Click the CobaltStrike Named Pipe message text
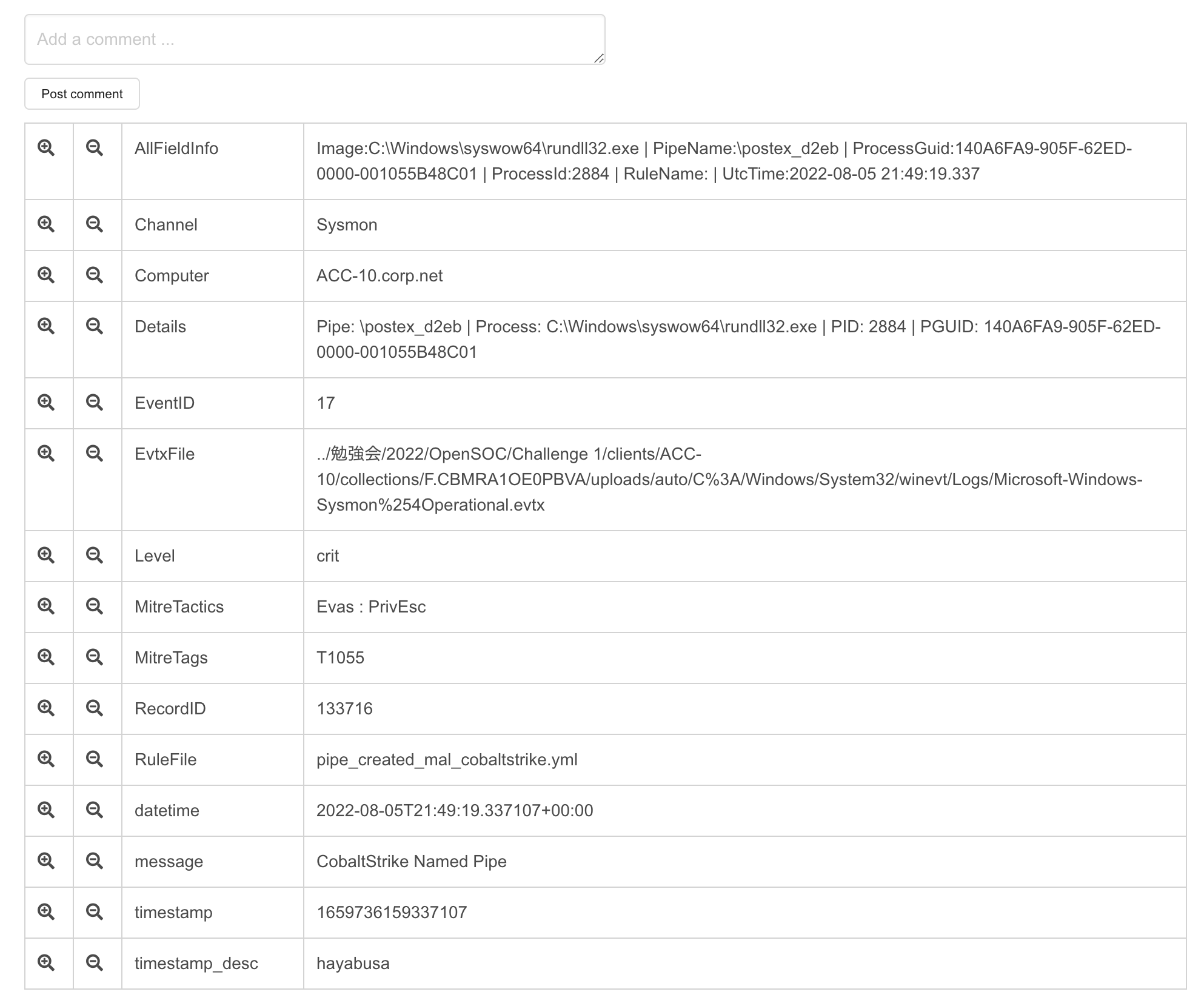This screenshot has width=1204, height=1003. (x=411, y=862)
